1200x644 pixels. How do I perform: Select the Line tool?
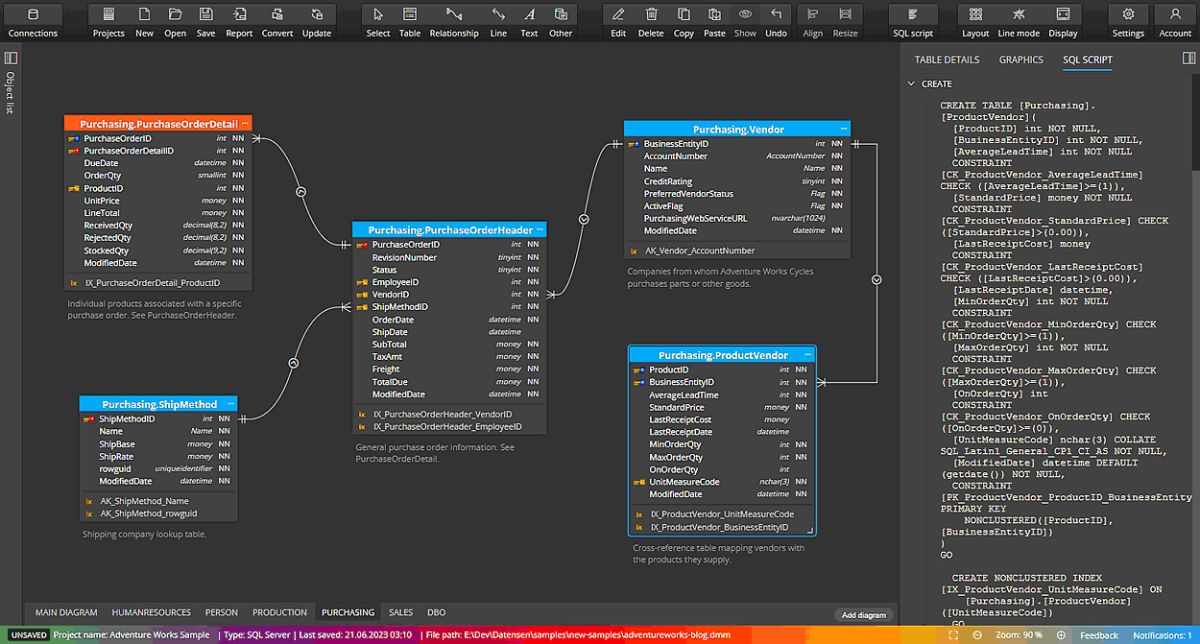pos(498,21)
